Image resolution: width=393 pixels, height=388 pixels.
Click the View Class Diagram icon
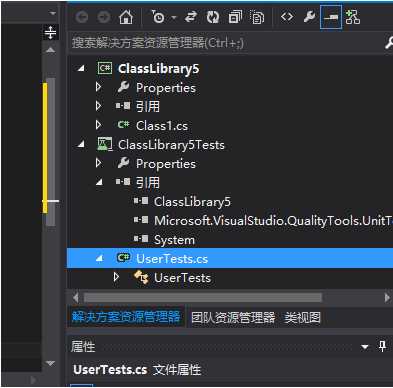[x=353, y=17]
